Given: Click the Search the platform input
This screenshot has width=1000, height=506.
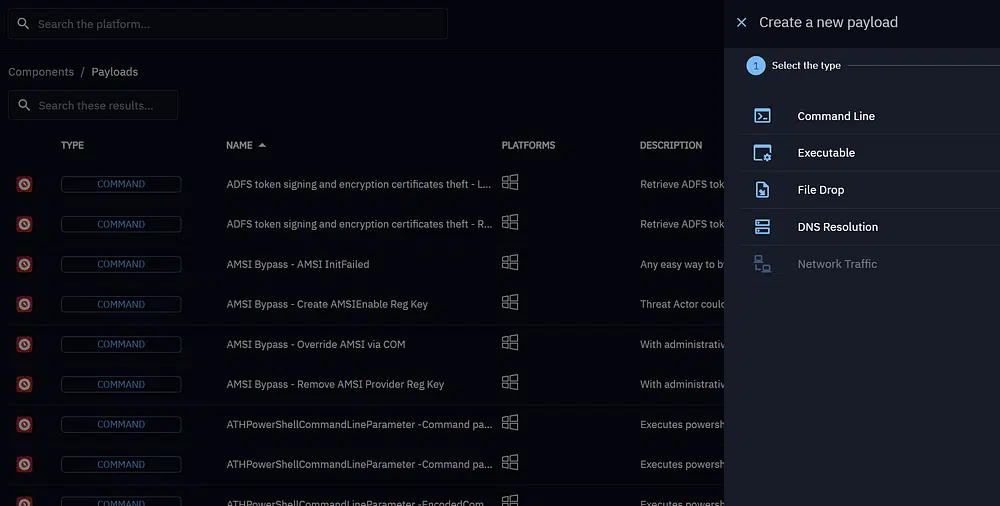Looking at the screenshot, I should pos(235,24).
